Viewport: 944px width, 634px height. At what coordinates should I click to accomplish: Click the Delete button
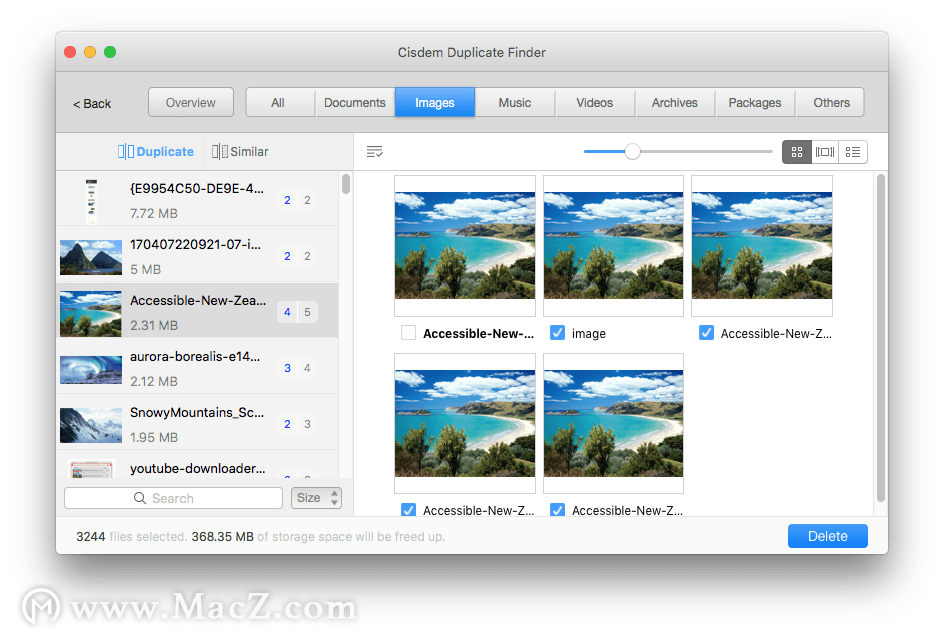pyautogui.click(x=828, y=536)
